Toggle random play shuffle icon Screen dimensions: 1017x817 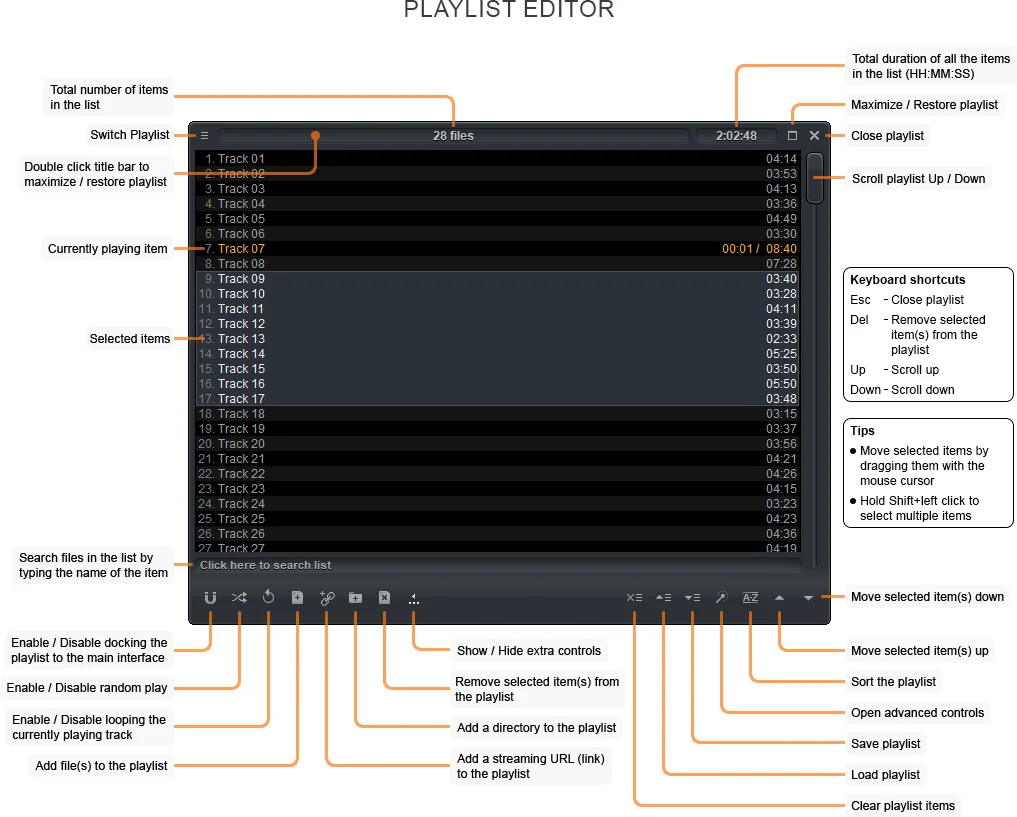(239, 598)
